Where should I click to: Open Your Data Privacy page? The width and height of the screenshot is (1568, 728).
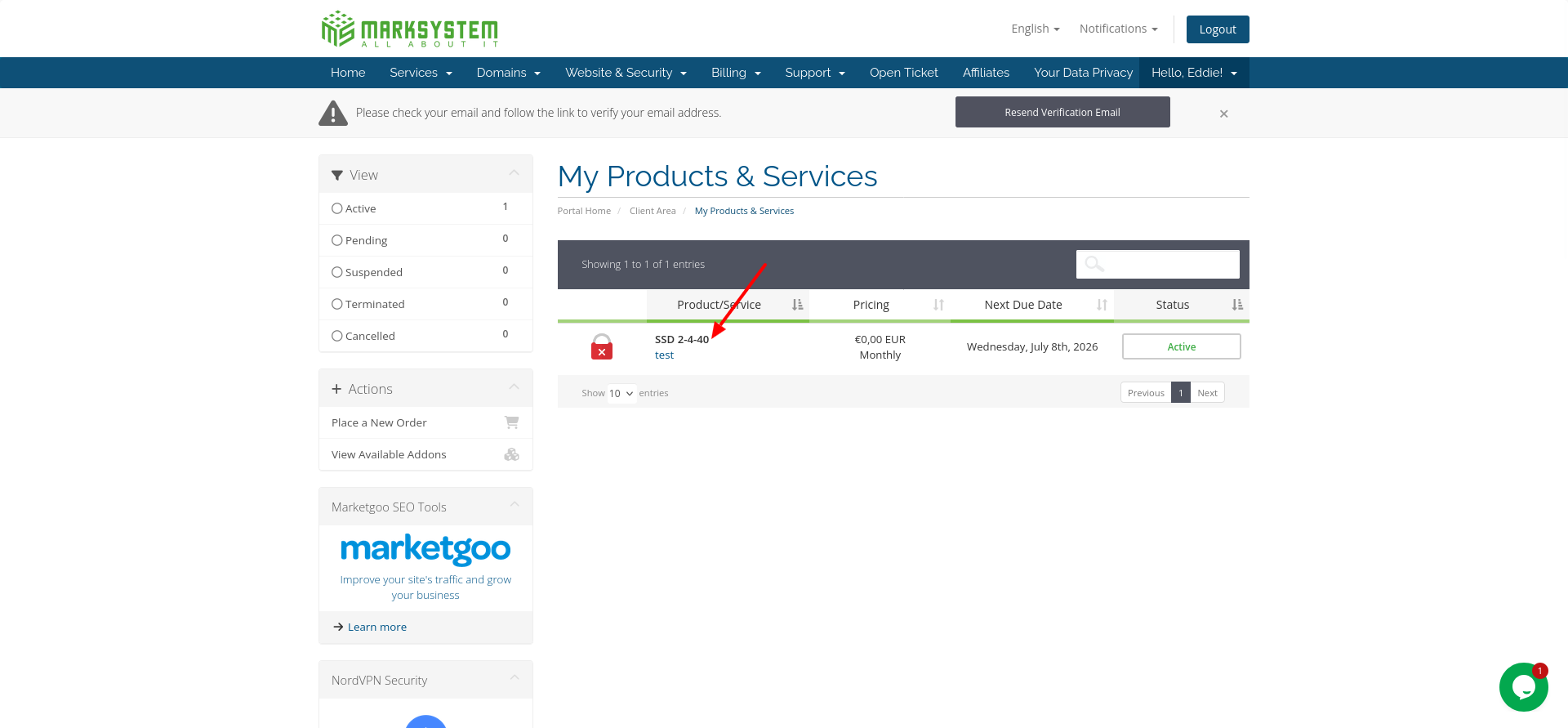coord(1083,73)
